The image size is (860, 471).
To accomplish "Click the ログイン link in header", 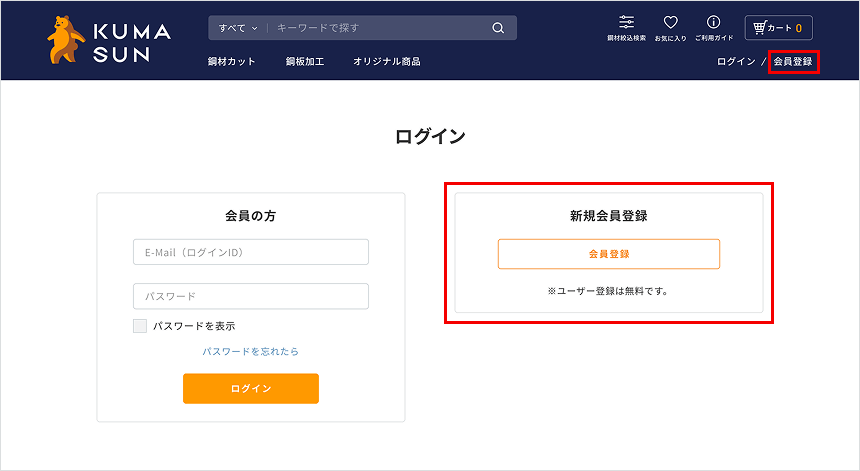I will (x=736, y=62).
